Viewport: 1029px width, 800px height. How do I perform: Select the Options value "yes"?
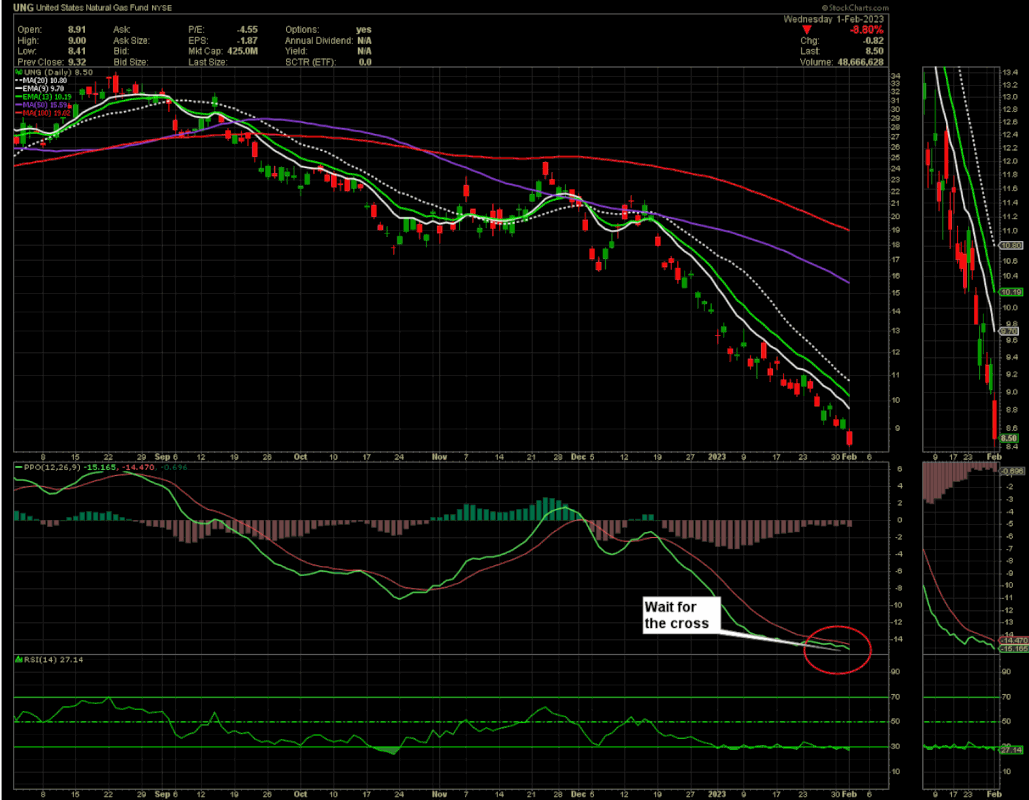(x=364, y=30)
